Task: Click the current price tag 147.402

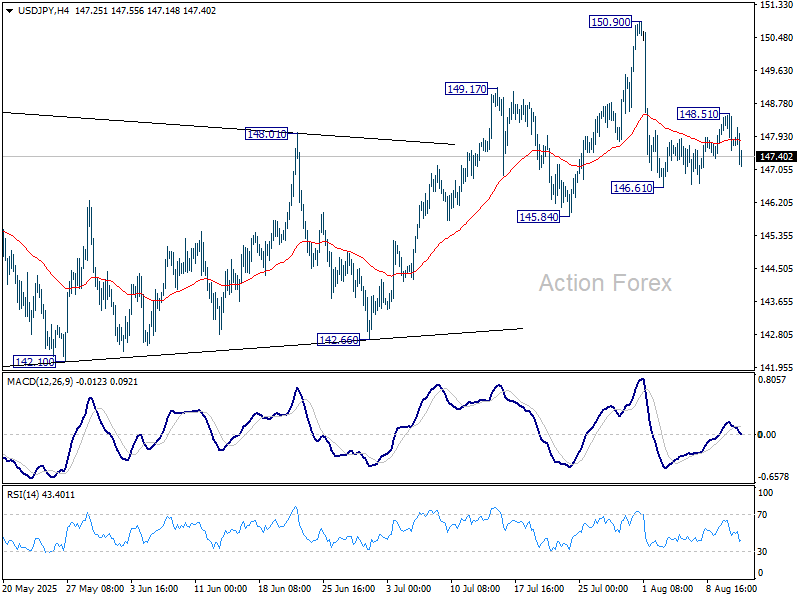Action: [x=777, y=157]
